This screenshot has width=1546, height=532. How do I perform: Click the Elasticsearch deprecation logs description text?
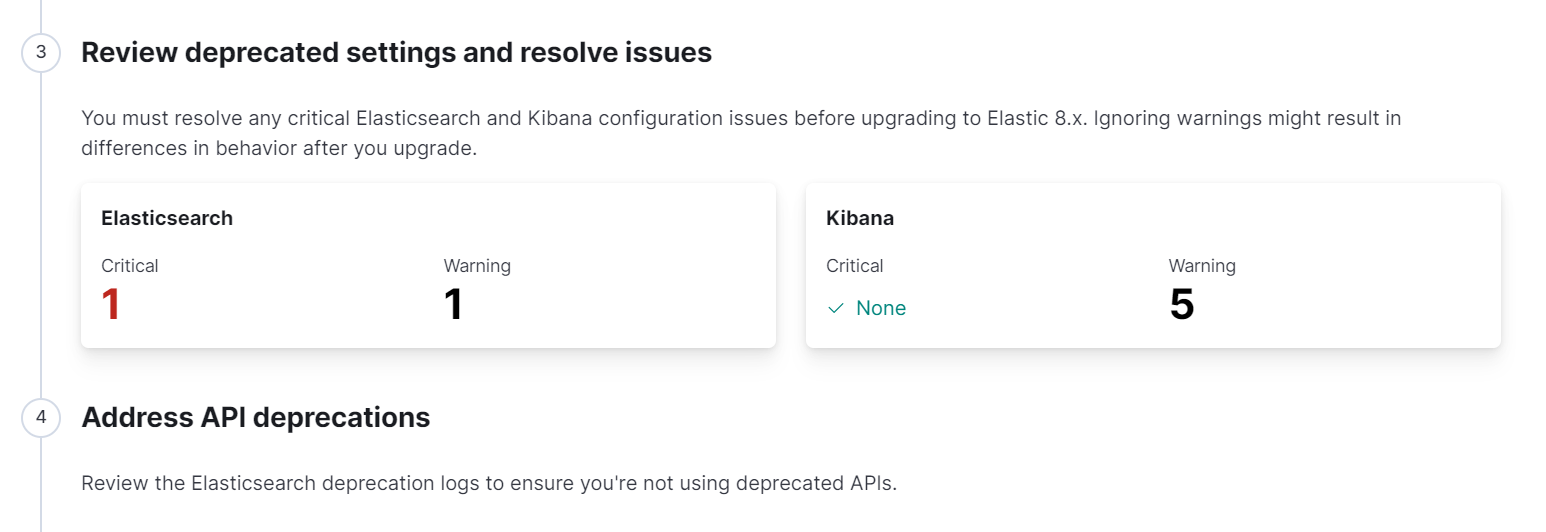[x=489, y=484]
